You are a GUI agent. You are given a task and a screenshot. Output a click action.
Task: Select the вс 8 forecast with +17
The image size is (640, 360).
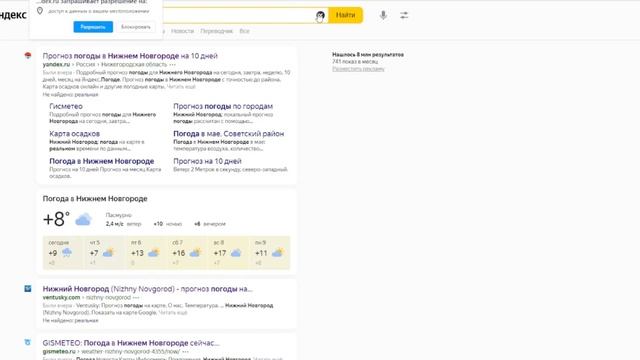pos(228,253)
